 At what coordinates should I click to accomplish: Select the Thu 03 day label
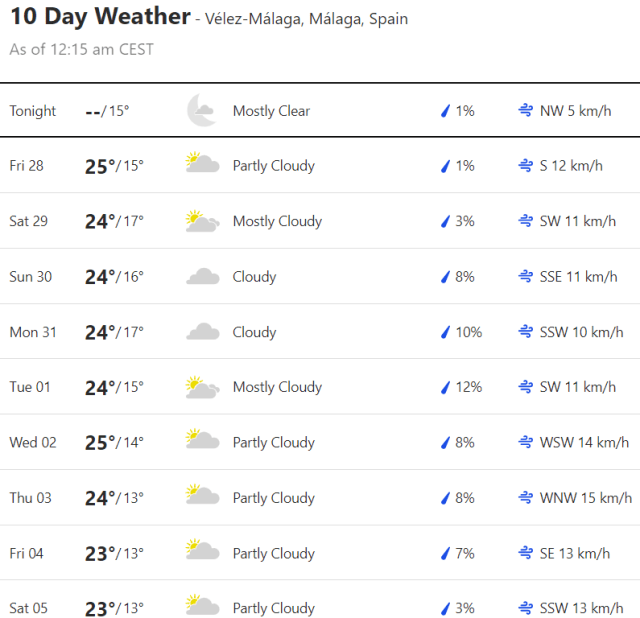point(30,498)
